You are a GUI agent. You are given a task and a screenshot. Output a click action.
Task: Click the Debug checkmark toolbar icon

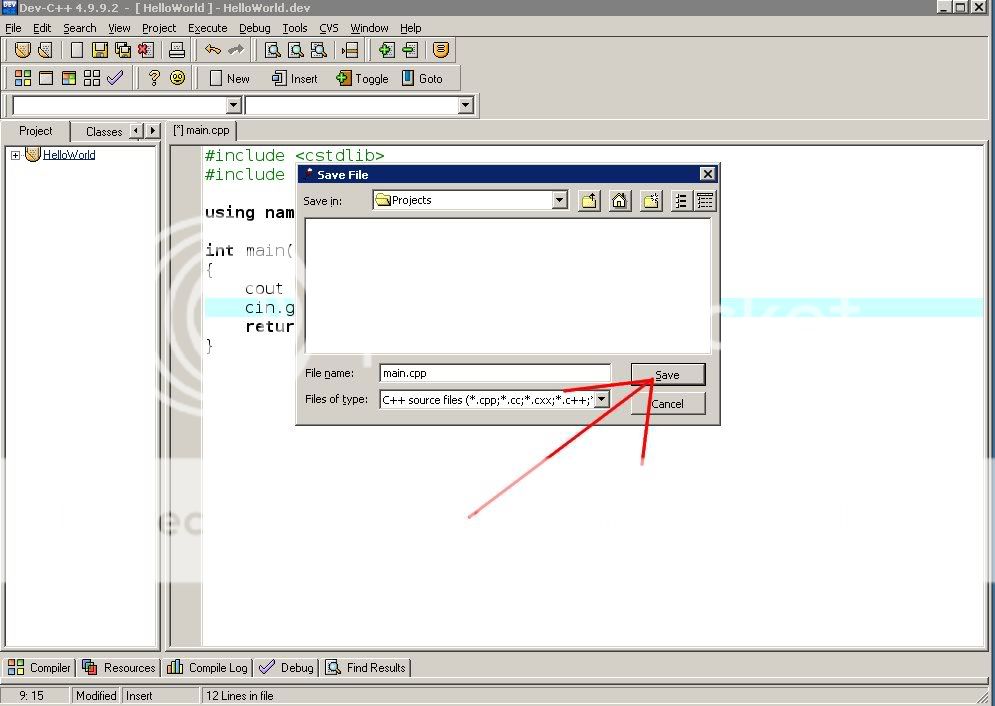(115, 78)
